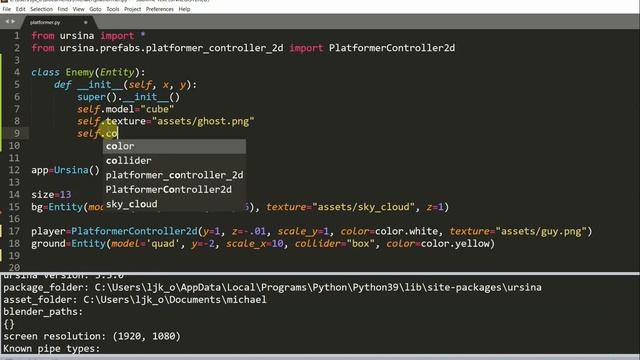Click line number 12 in gutter
This screenshot has width=640, height=360.
point(14,170)
